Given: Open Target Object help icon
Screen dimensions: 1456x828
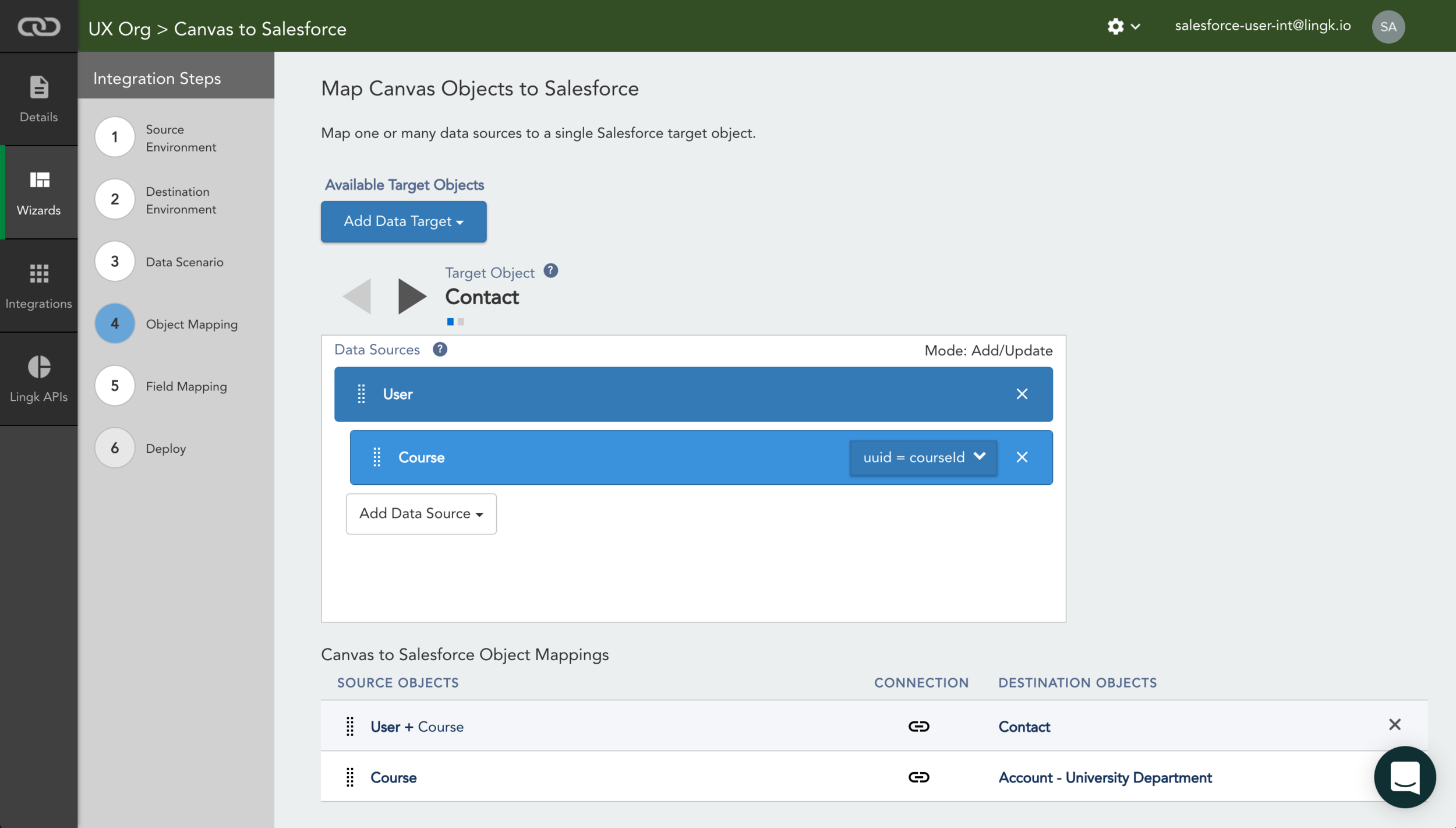Looking at the screenshot, I should (x=550, y=271).
